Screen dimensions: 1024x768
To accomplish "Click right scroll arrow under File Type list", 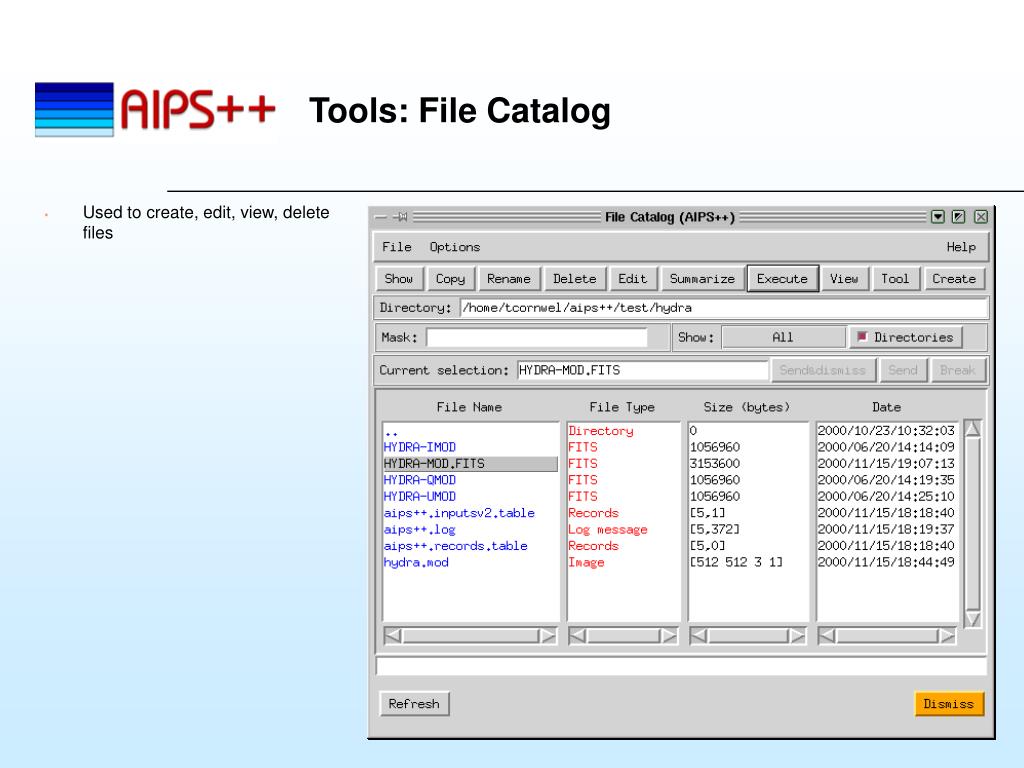I will (669, 635).
